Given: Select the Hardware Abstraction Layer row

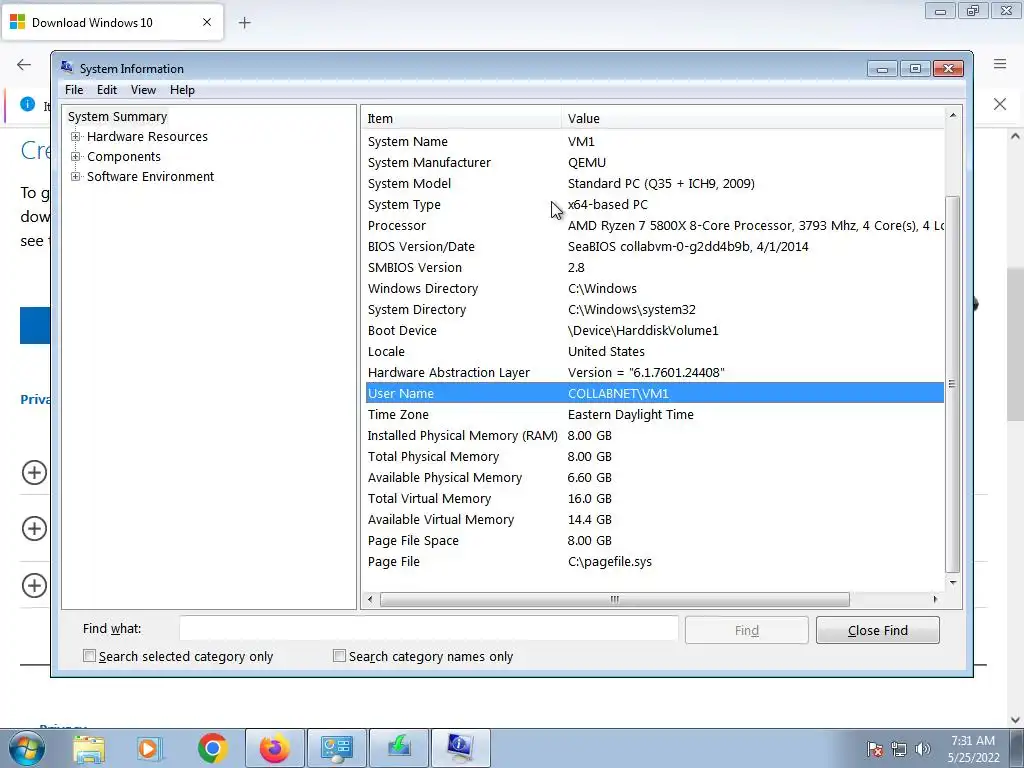Looking at the screenshot, I should click(654, 373).
